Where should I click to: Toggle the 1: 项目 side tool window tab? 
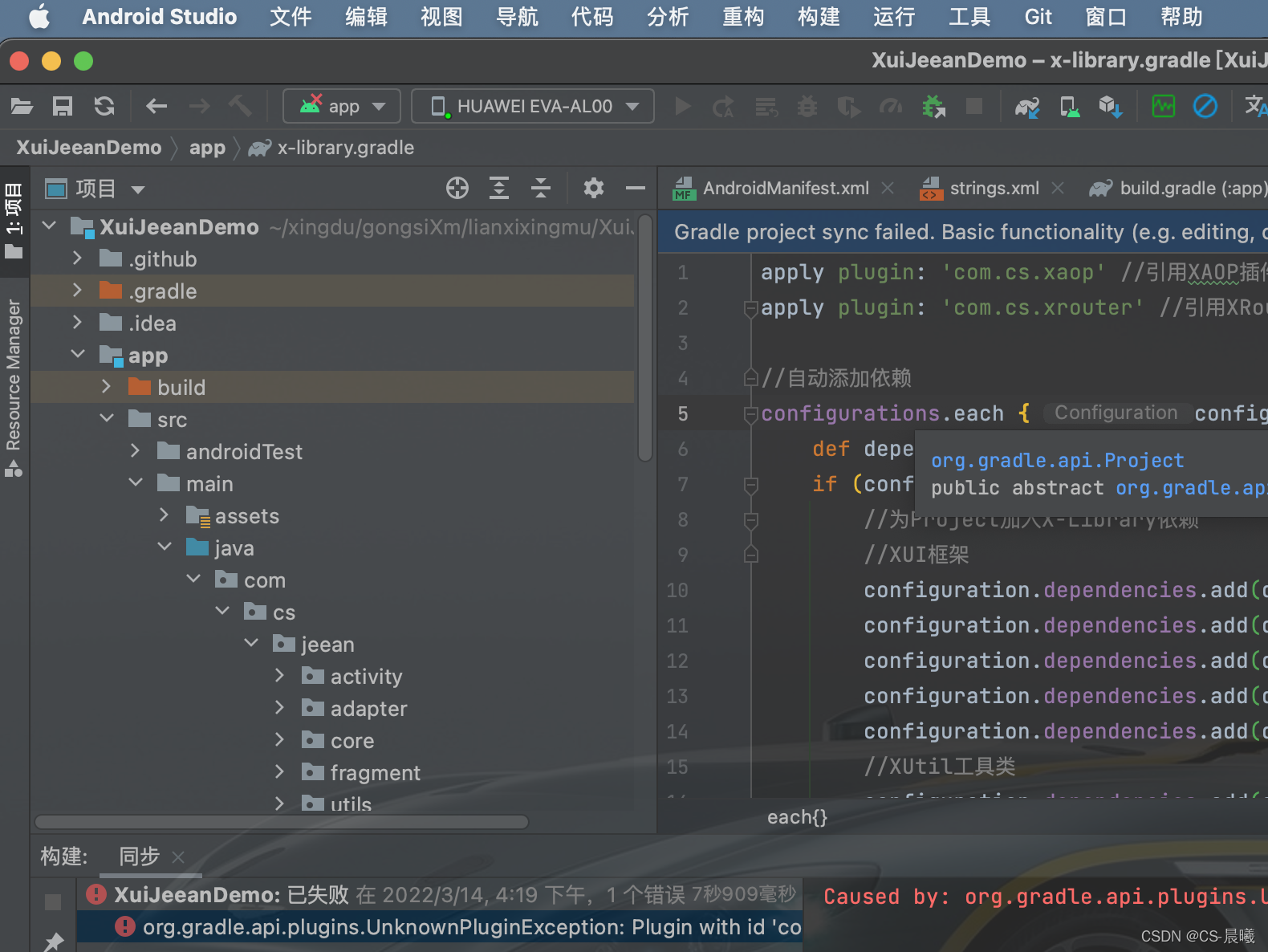click(14, 221)
